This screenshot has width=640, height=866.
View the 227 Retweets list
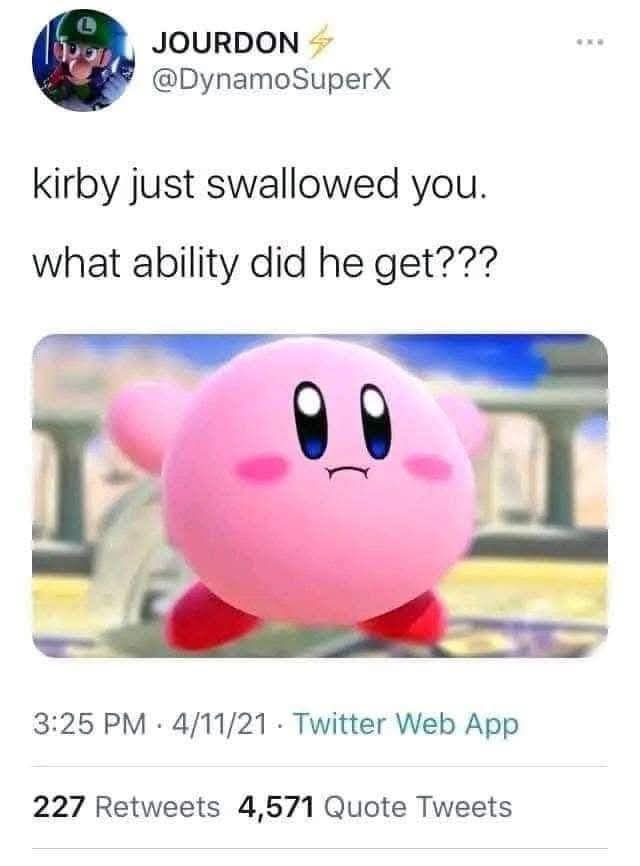(126, 807)
